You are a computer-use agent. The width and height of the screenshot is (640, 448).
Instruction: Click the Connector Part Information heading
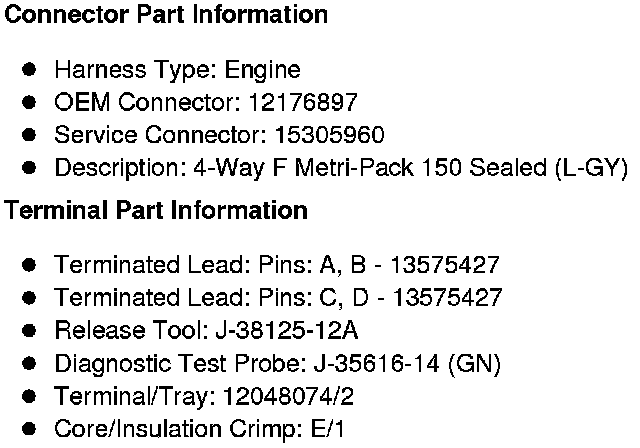[x=166, y=15]
